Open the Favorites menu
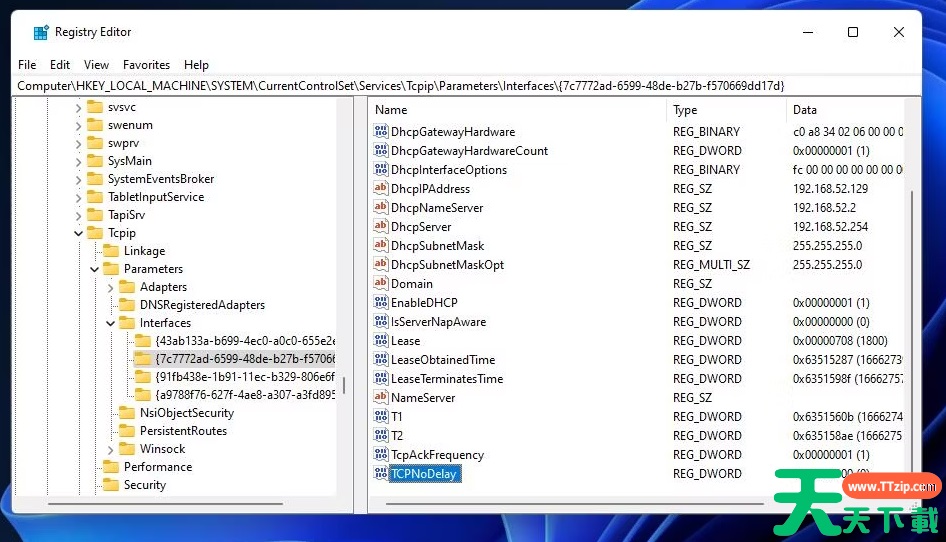Image resolution: width=946 pixels, height=542 pixels. 147,65
